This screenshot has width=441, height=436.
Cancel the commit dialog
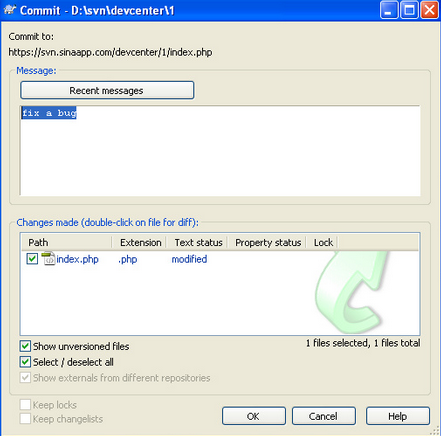pyautogui.click(x=324, y=416)
